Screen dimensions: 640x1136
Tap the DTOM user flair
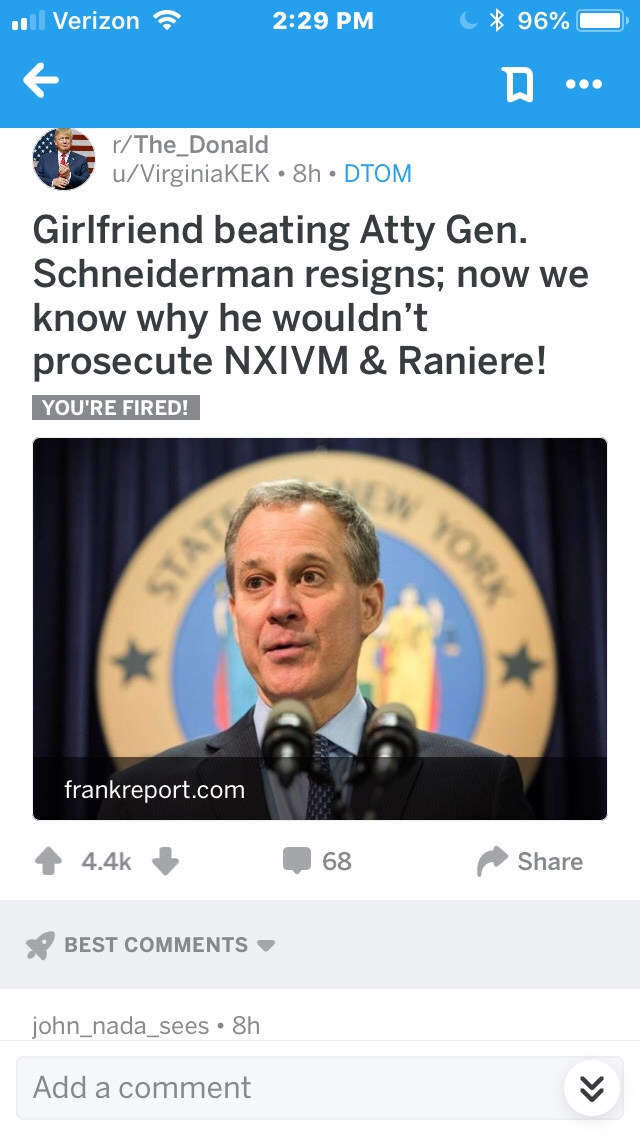[377, 174]
